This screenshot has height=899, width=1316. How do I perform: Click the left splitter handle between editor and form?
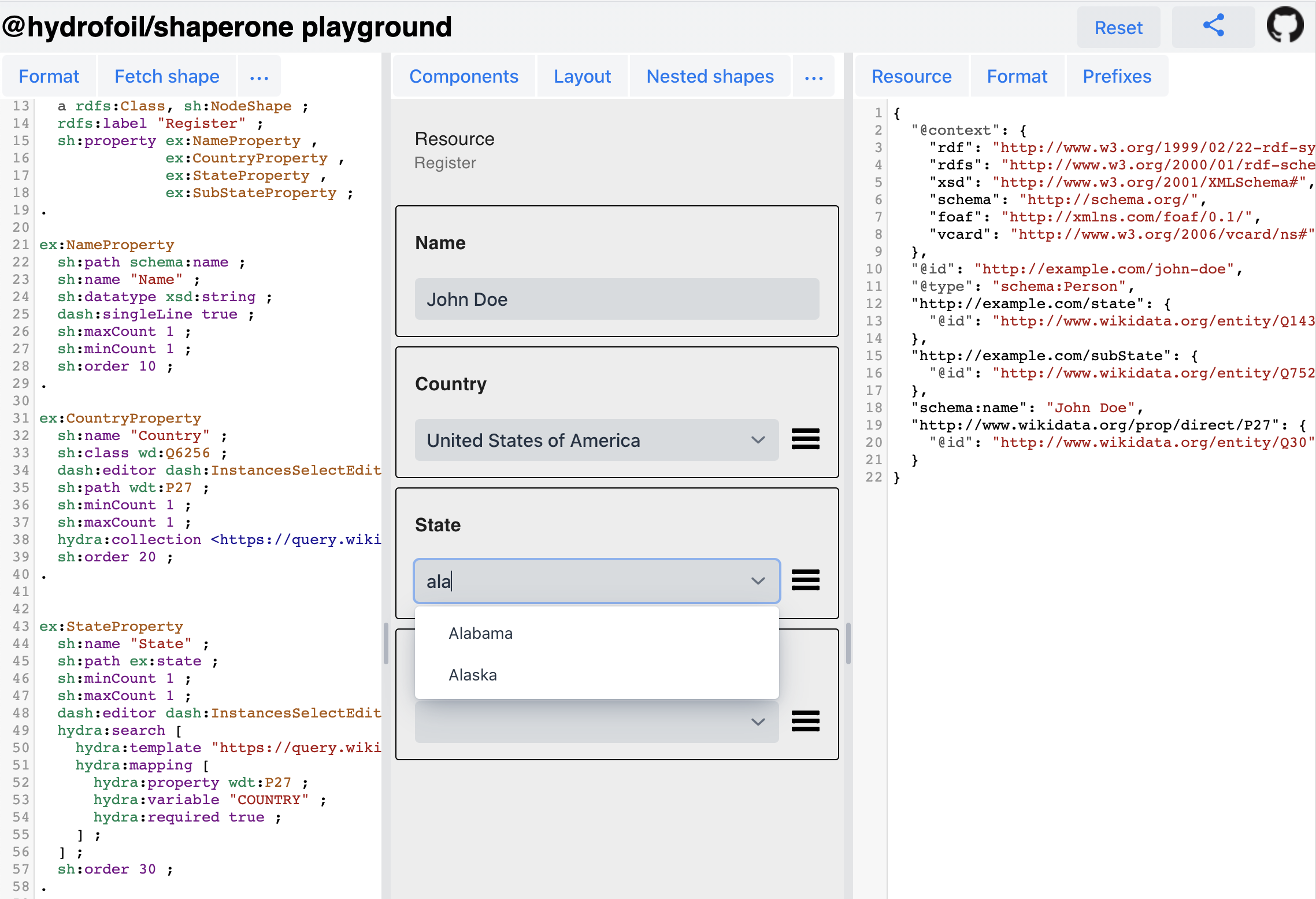coord(386,643)
